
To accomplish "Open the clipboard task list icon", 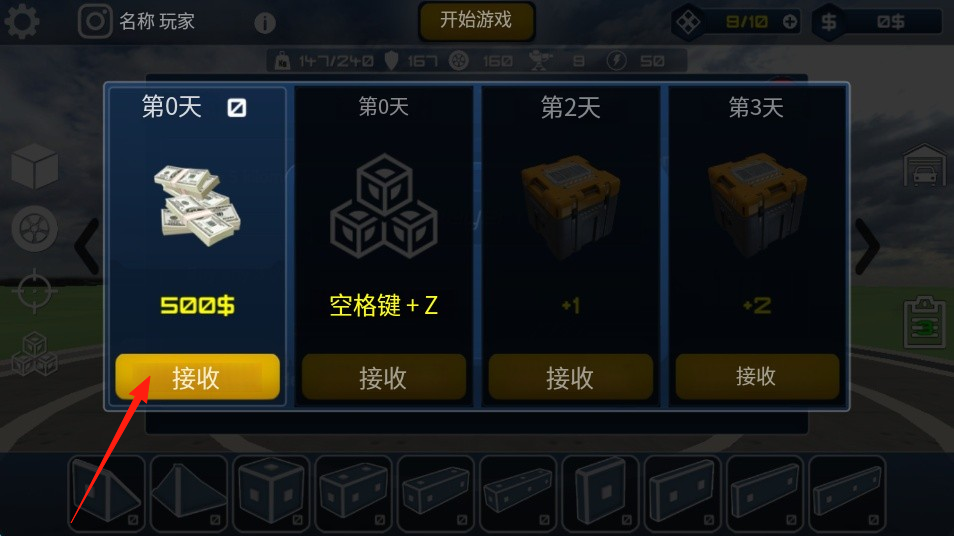I will (924, 322).
